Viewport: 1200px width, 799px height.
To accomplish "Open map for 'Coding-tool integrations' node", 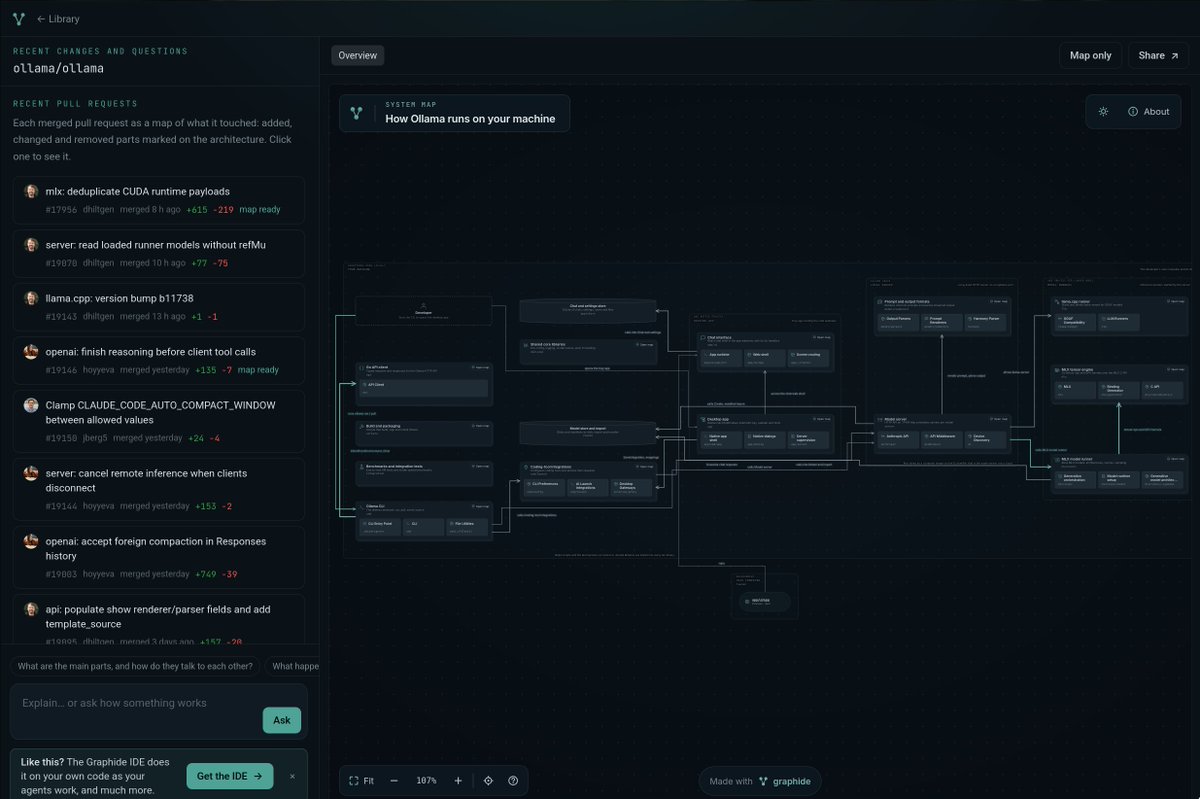I will [646, 467].
